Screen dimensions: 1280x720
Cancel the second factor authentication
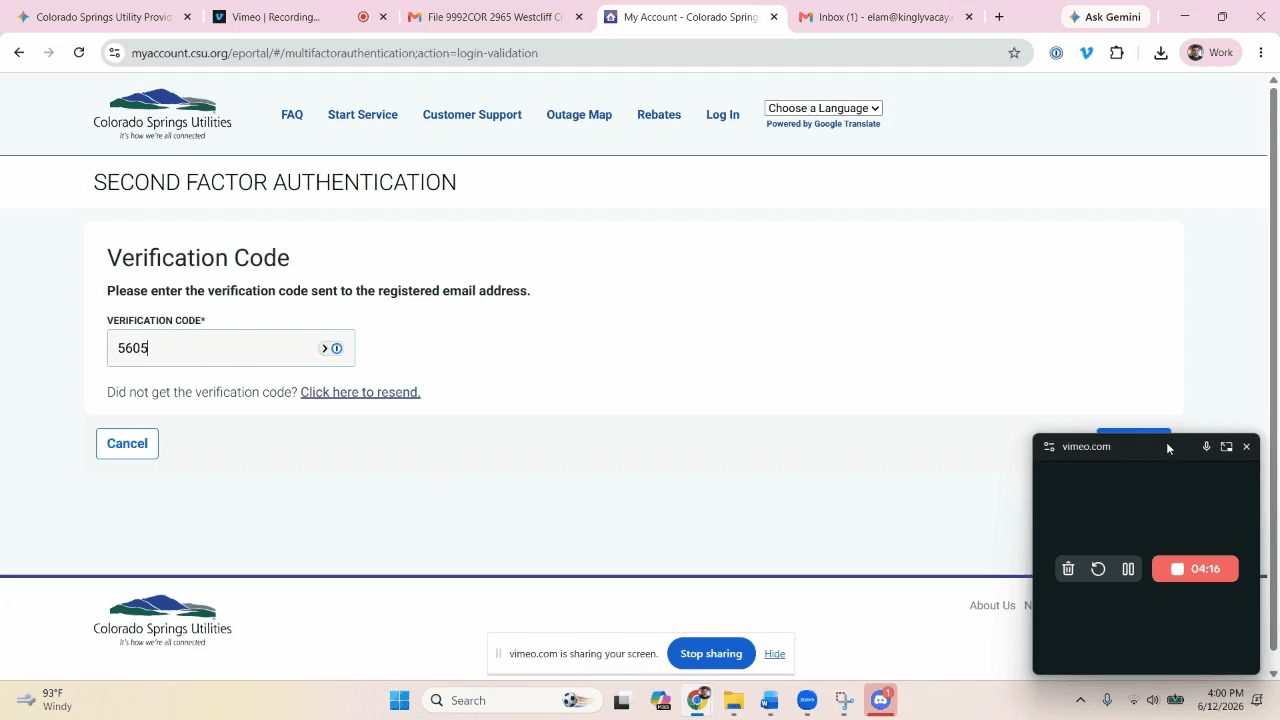click(x=127, y=443)
